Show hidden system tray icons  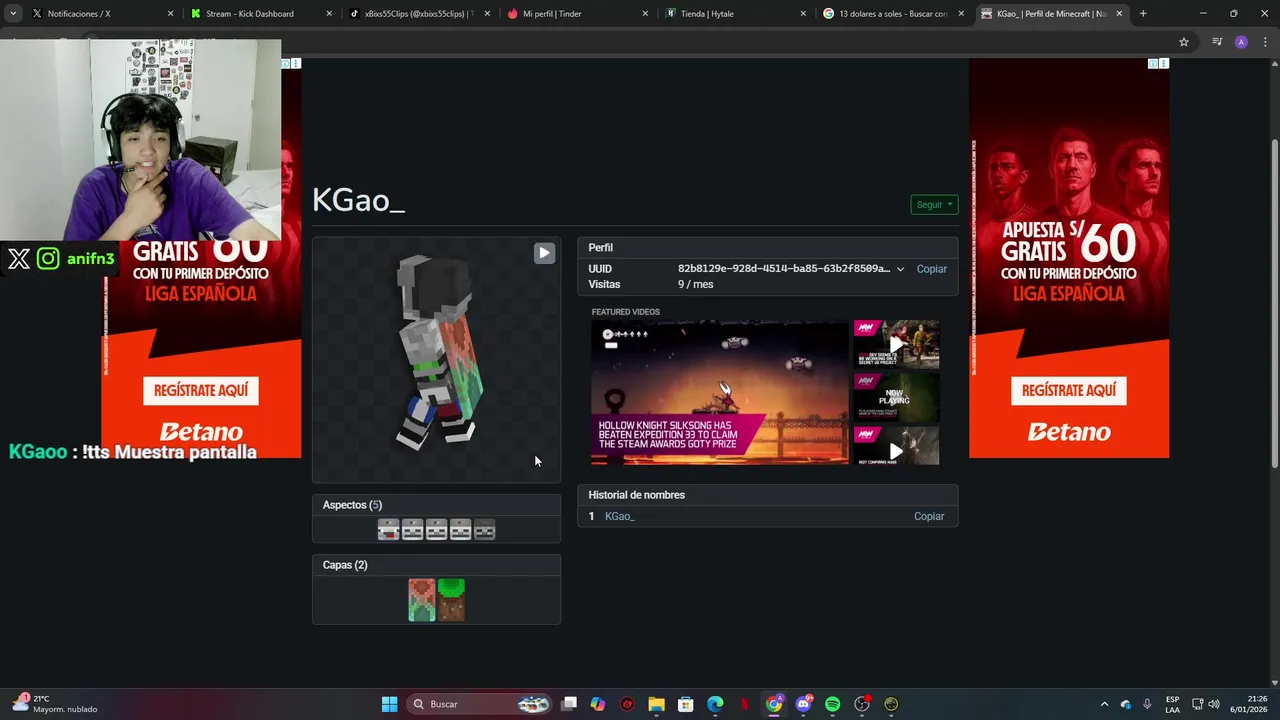[1104, 704]
